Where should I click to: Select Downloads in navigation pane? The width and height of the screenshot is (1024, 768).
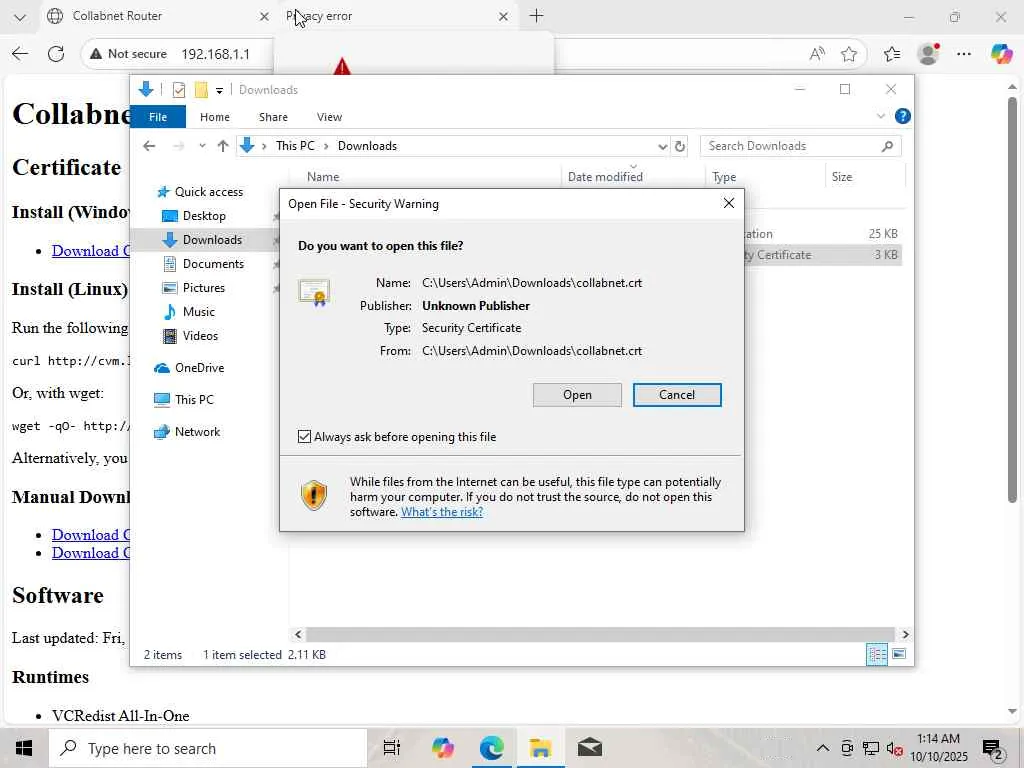point(202,240)
